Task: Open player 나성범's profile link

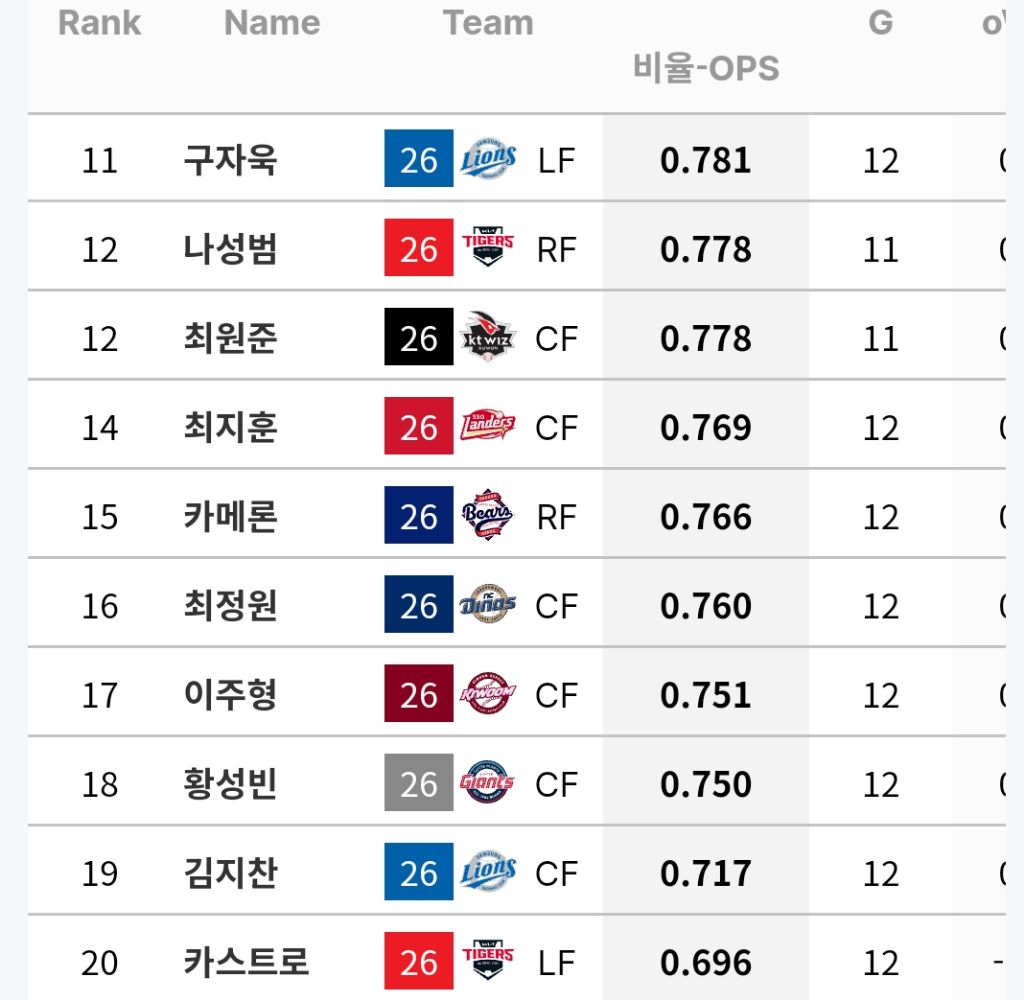Action: click(231, 249)
